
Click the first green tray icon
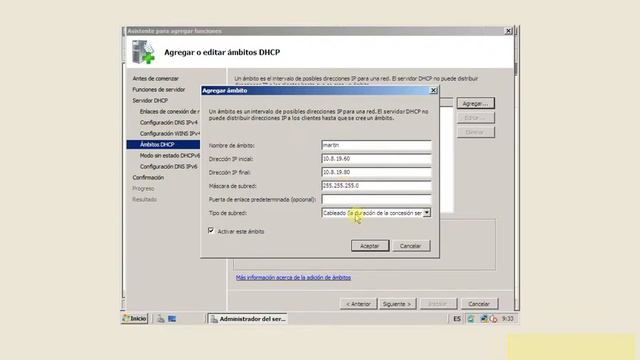tap(471, 319)
